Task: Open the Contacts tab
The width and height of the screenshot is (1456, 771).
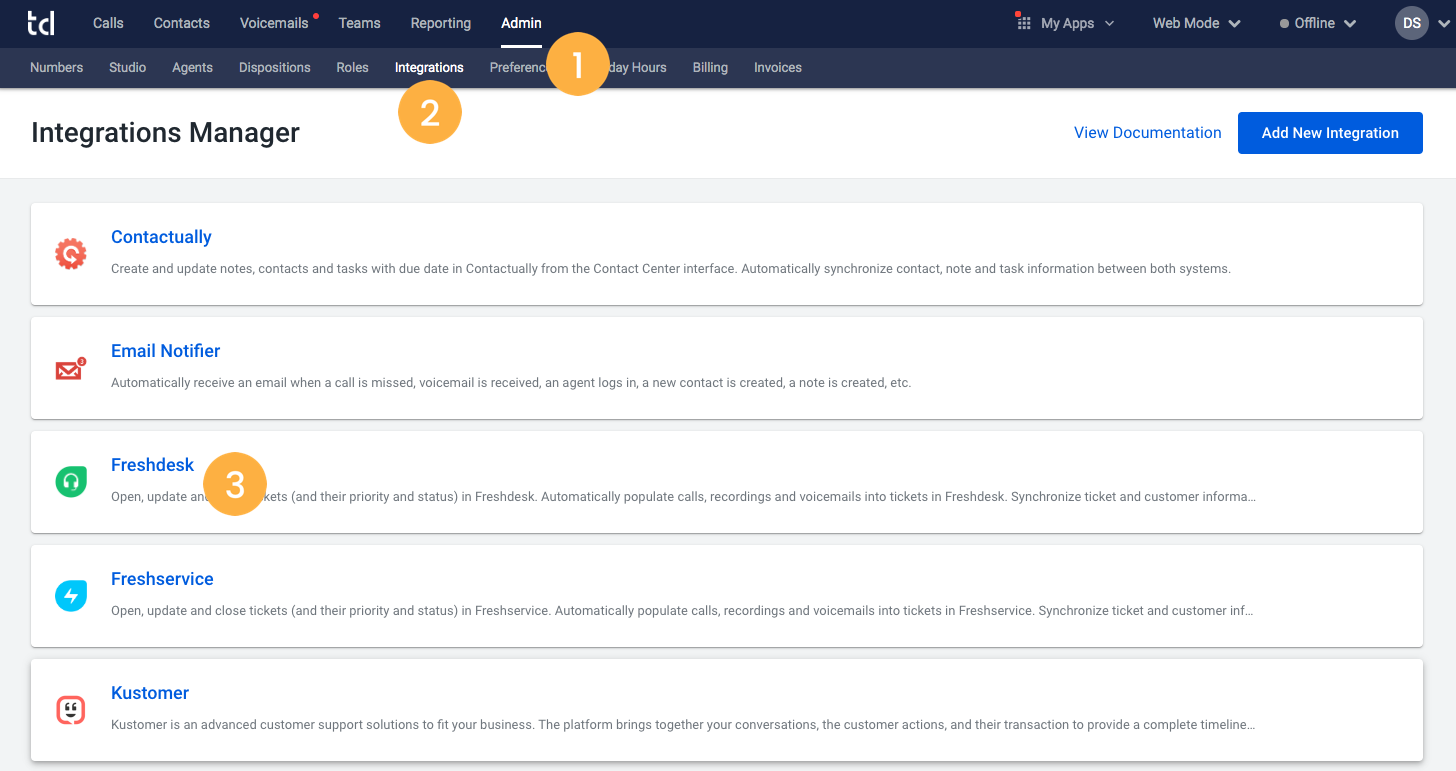Action: (182, 23)
